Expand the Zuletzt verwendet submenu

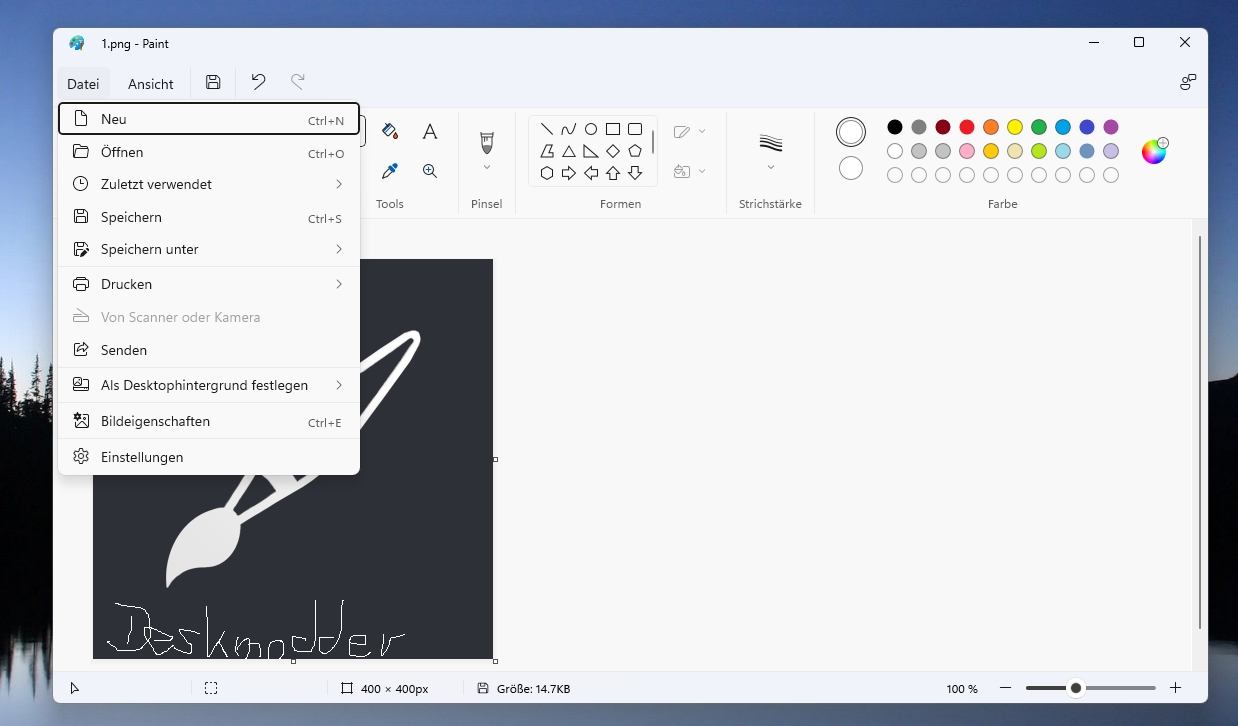click(x=339, y=184)
